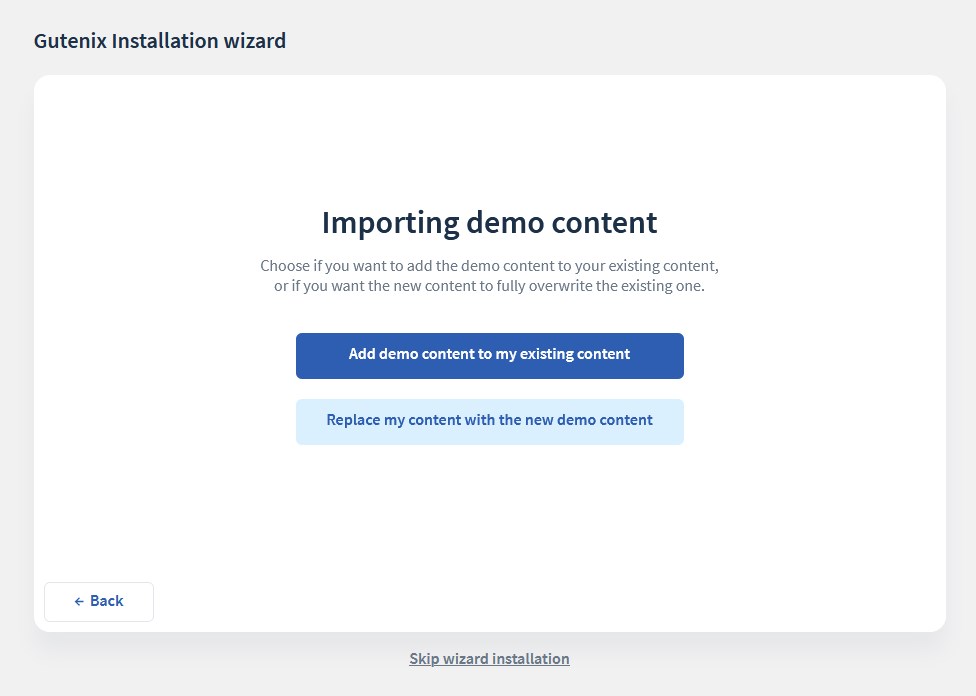Click the line 'Choose if you want to add the demo content'
The image size is (976, 696).
tap(489, 266)
